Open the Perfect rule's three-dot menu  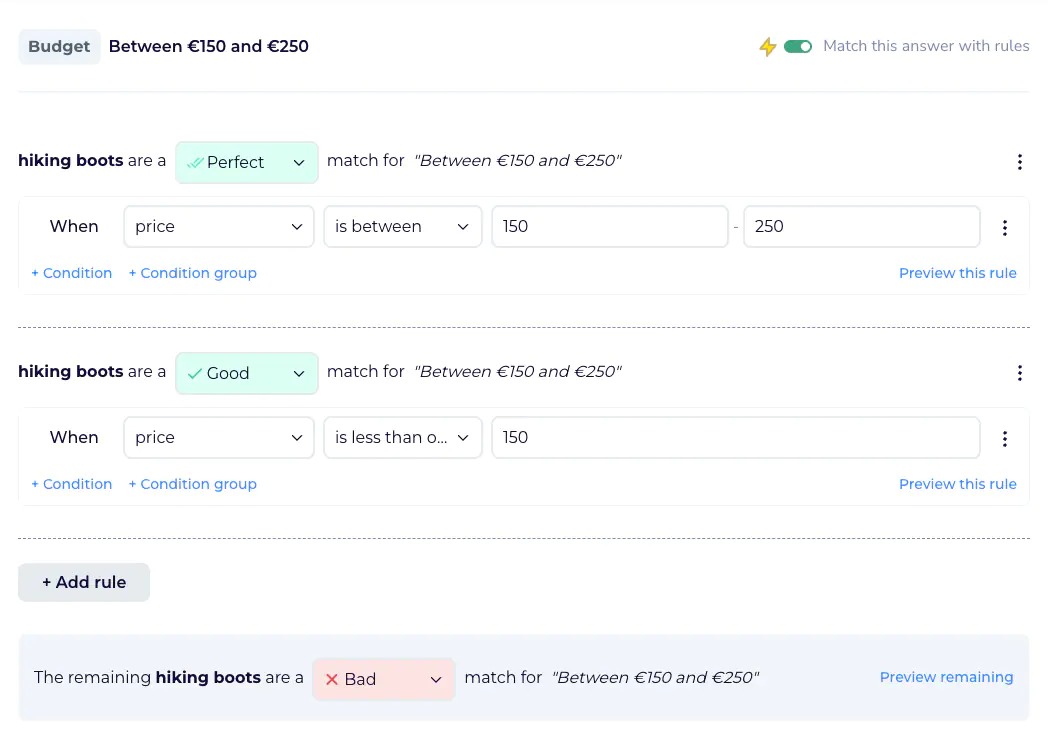tap(1019, 162)
